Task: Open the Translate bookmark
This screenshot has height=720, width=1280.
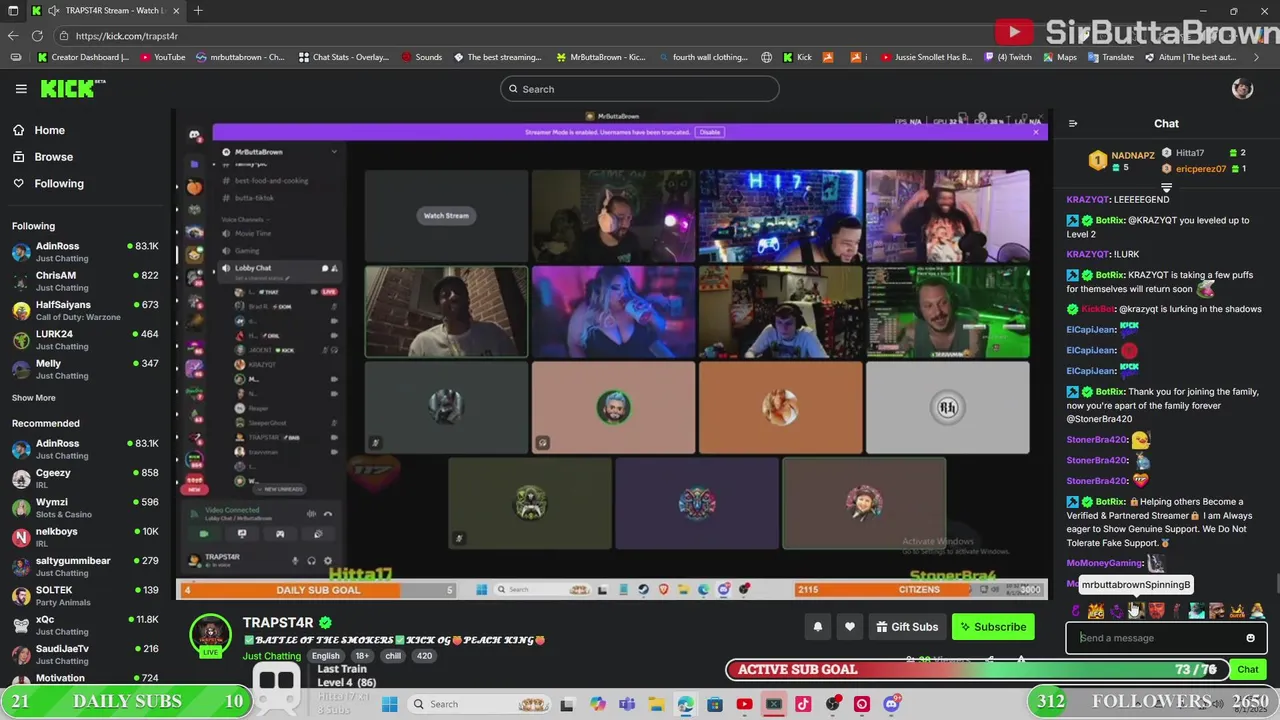Action: coord(1110,58)
